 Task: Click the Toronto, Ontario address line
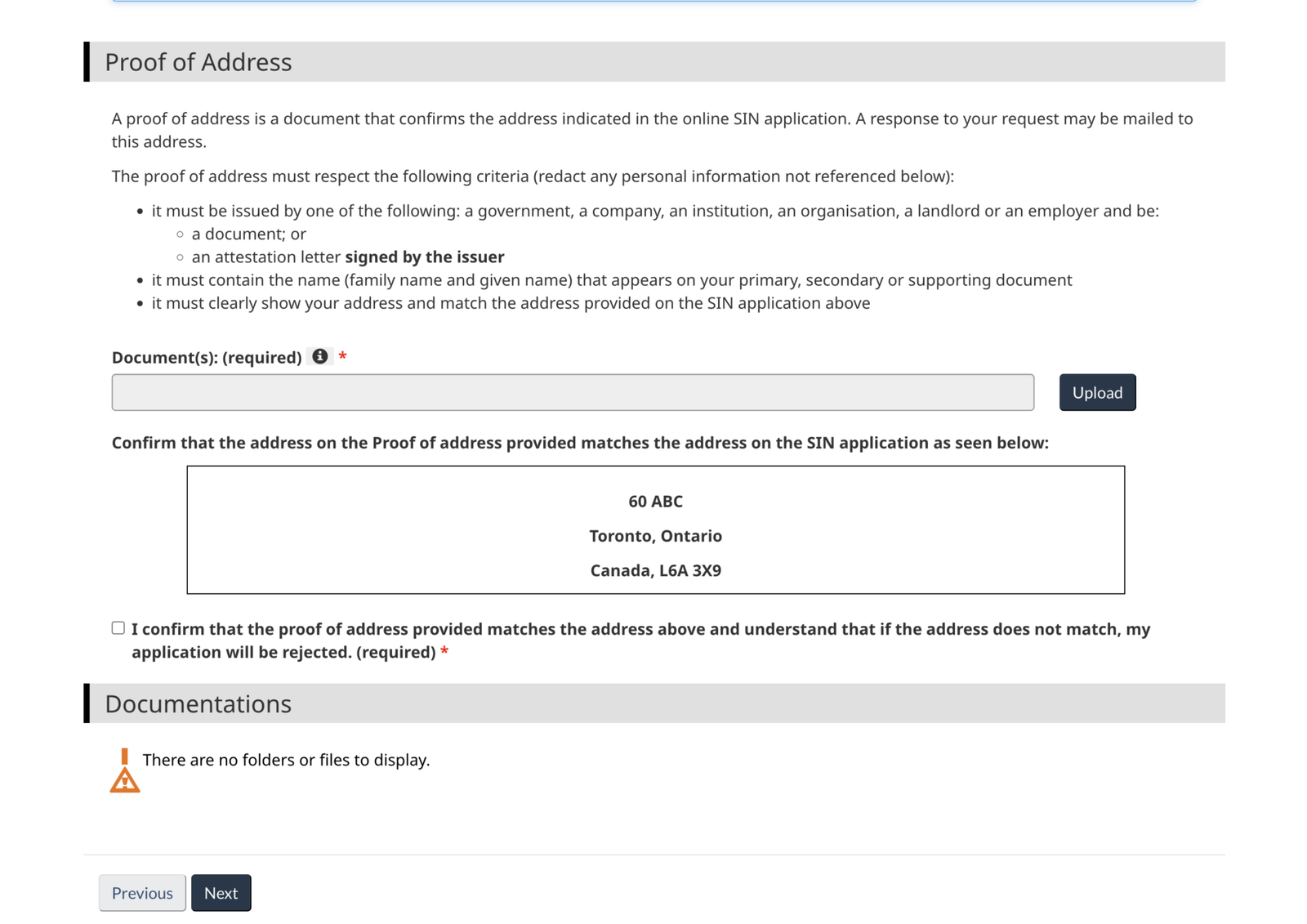point(655,536)
